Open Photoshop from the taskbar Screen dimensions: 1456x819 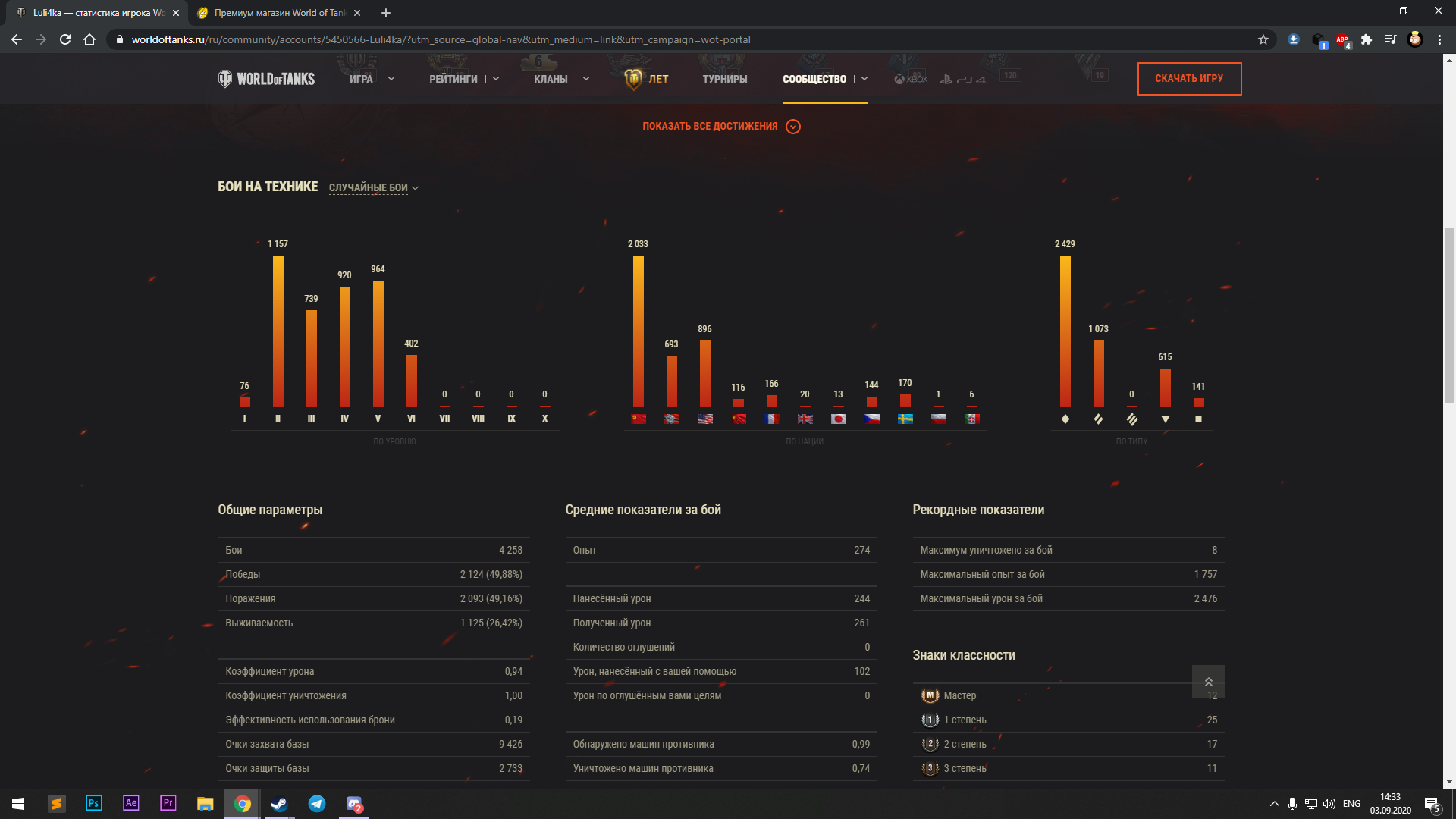[x=94, y=803]
